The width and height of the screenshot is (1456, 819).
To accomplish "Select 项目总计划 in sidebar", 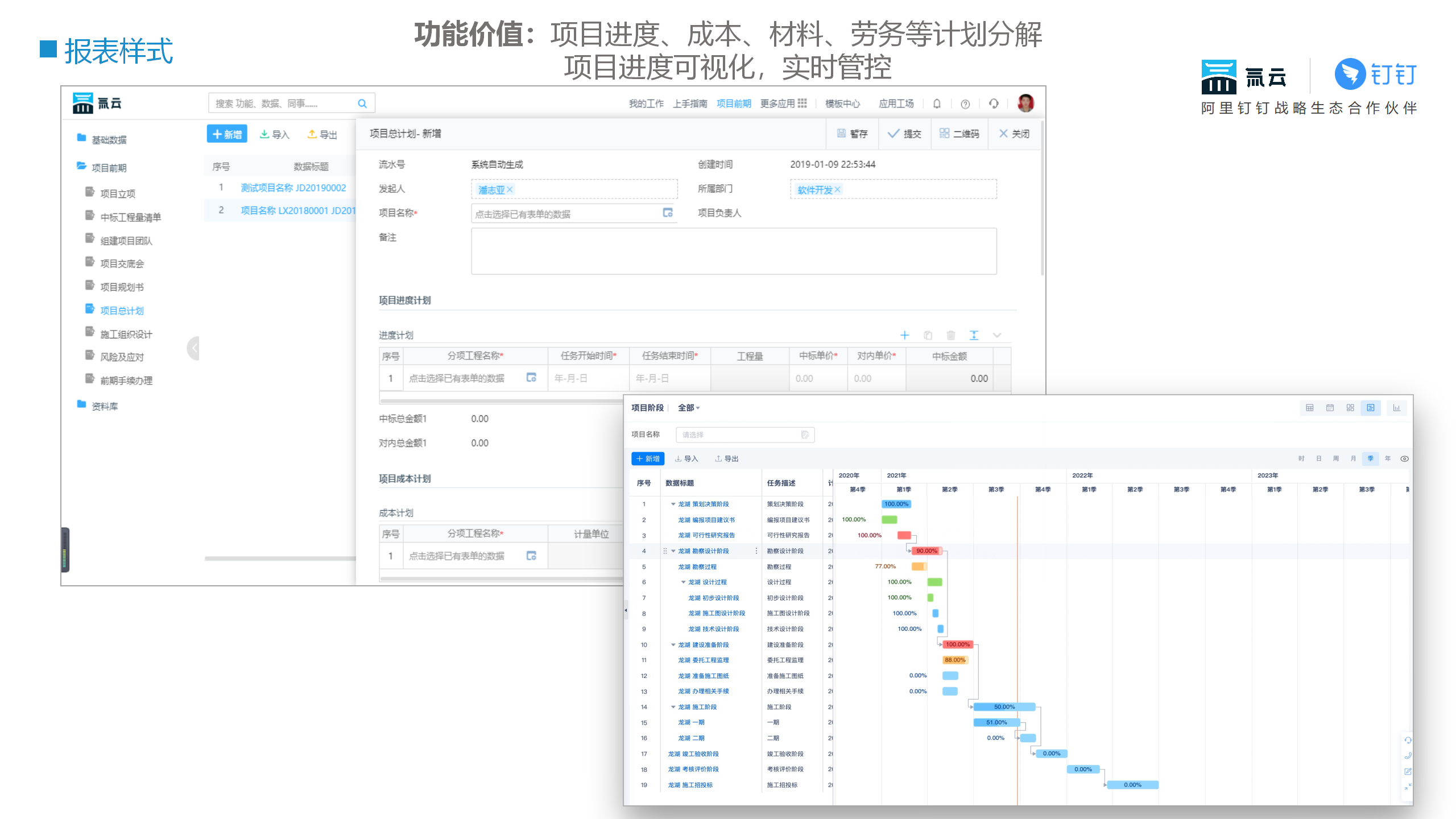I will (x=115, y=311).
